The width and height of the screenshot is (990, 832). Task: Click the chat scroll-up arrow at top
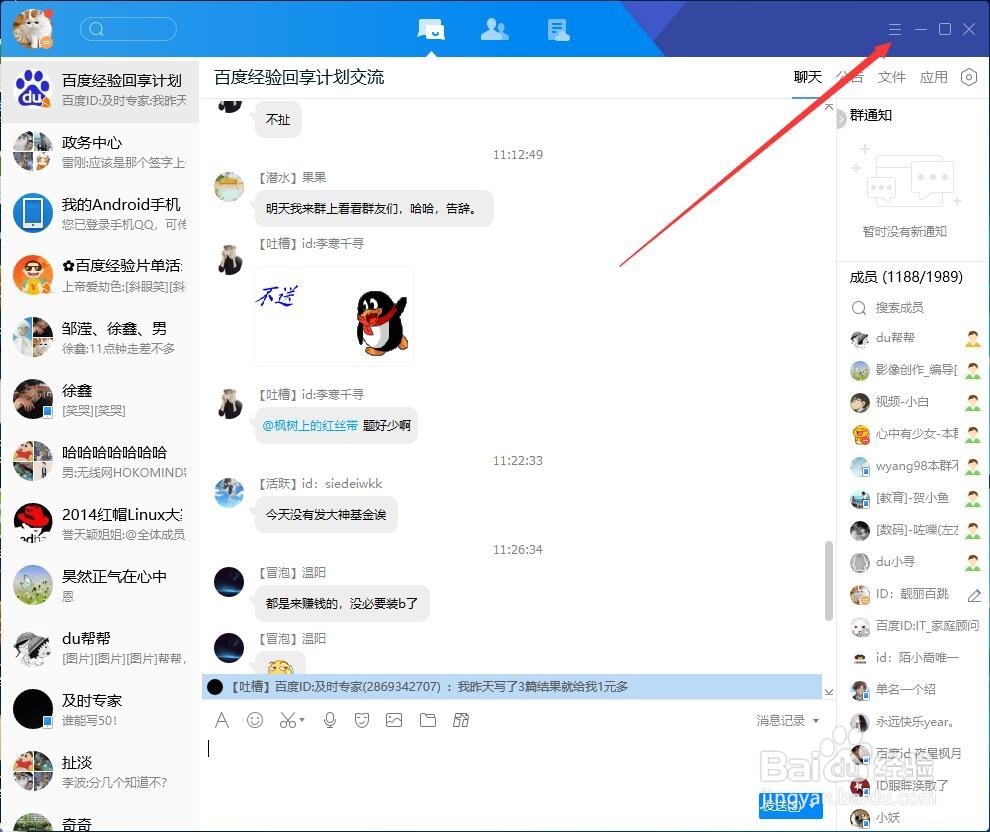pos(828,107)
